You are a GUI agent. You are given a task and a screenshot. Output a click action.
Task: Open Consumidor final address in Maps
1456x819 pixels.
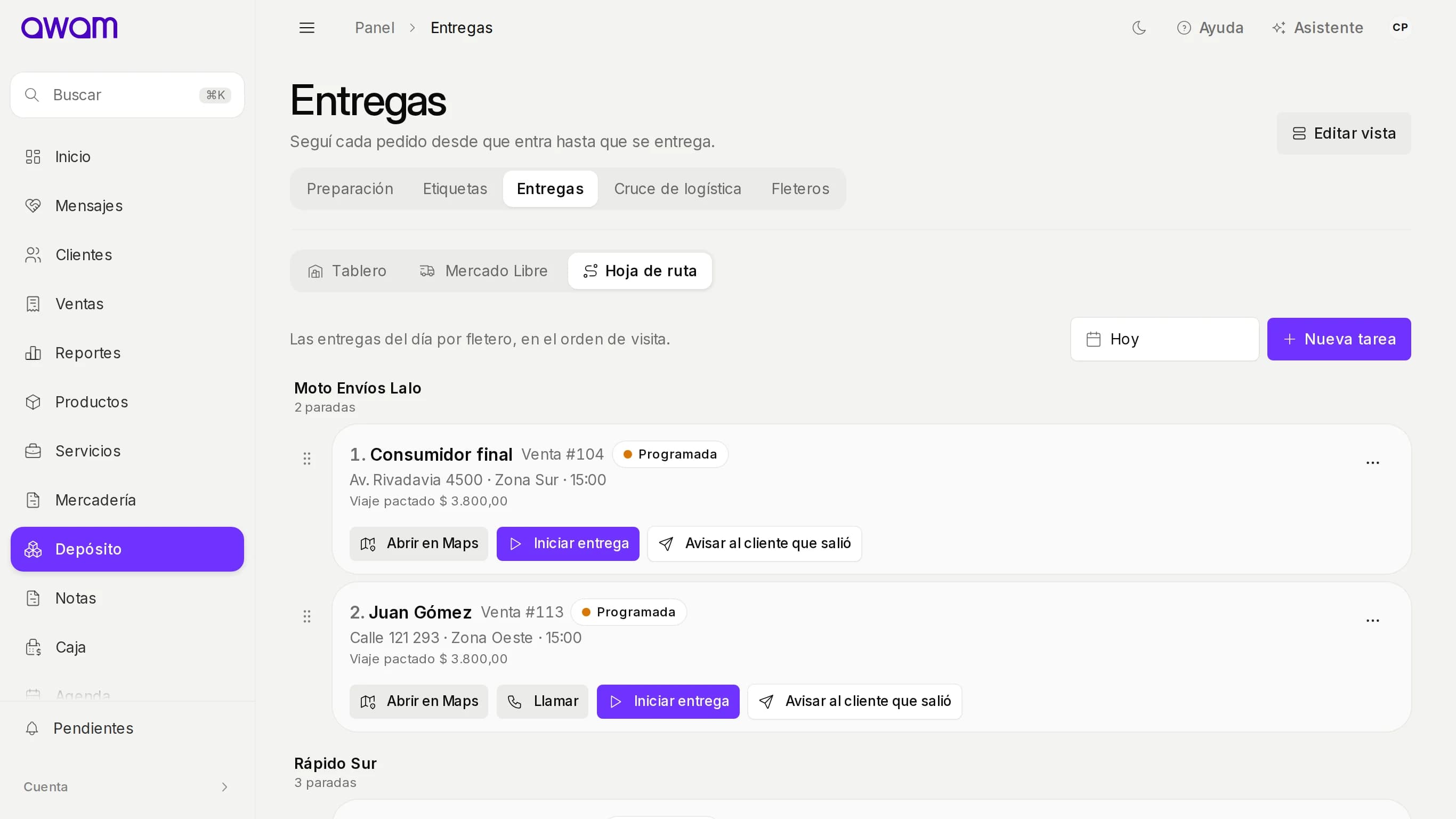419,544
